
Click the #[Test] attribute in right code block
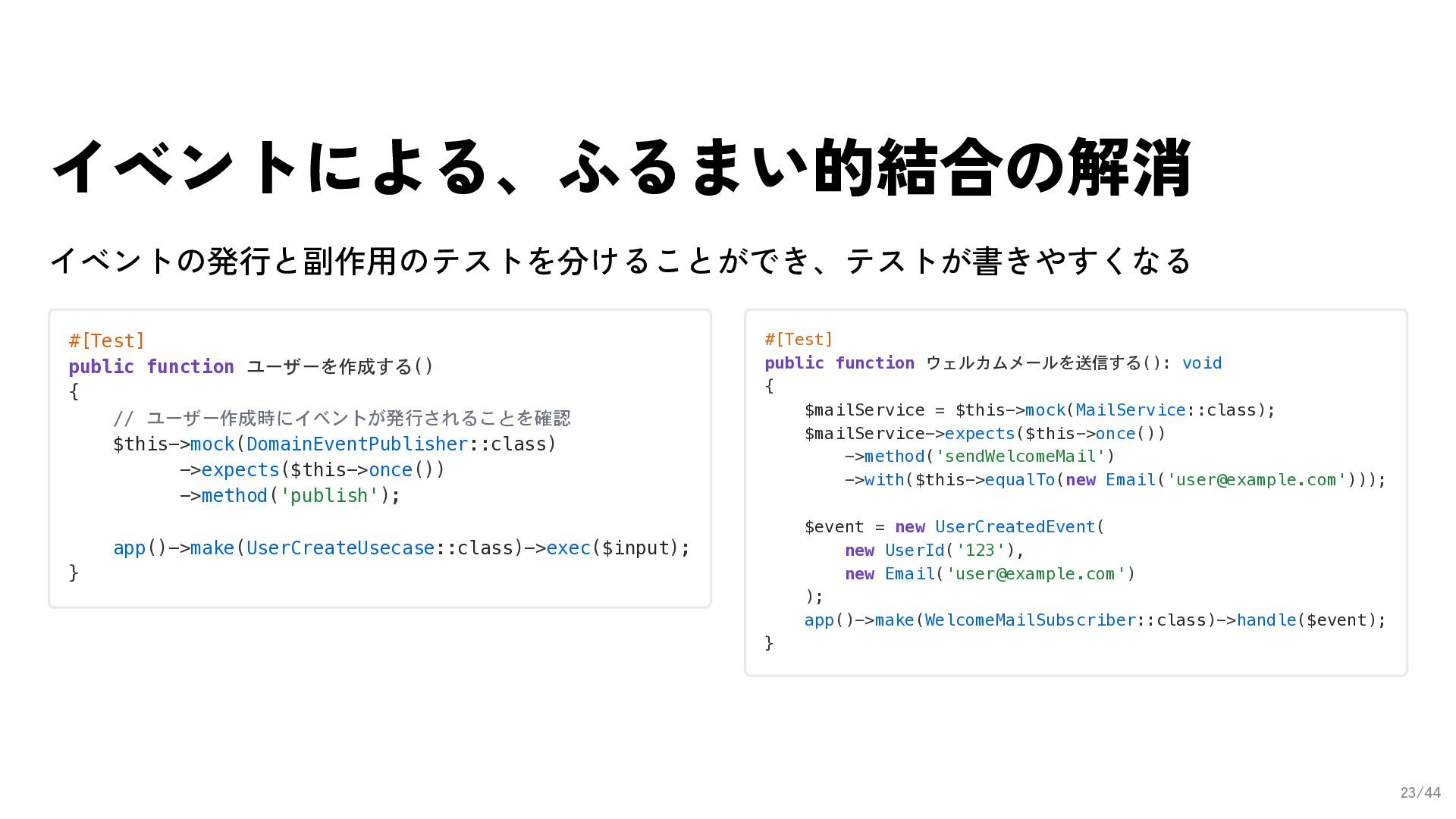[x=799, y=339]
